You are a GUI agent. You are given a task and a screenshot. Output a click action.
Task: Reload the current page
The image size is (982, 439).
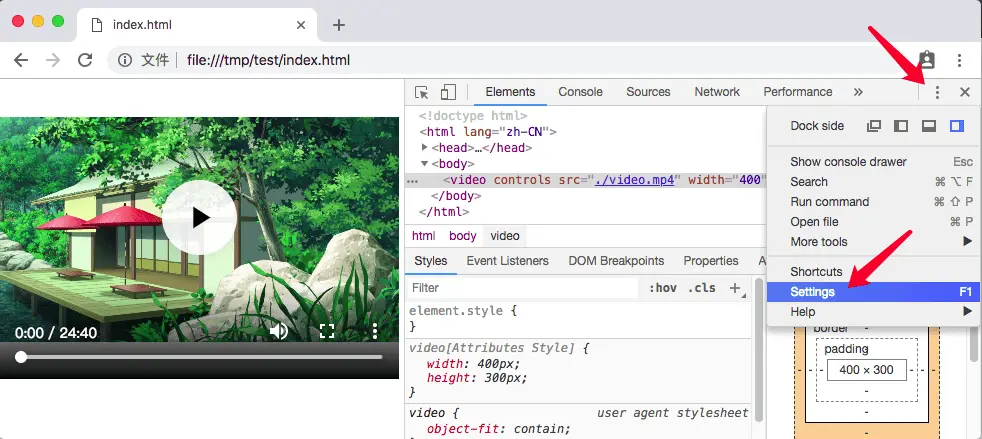pos(85,60)
